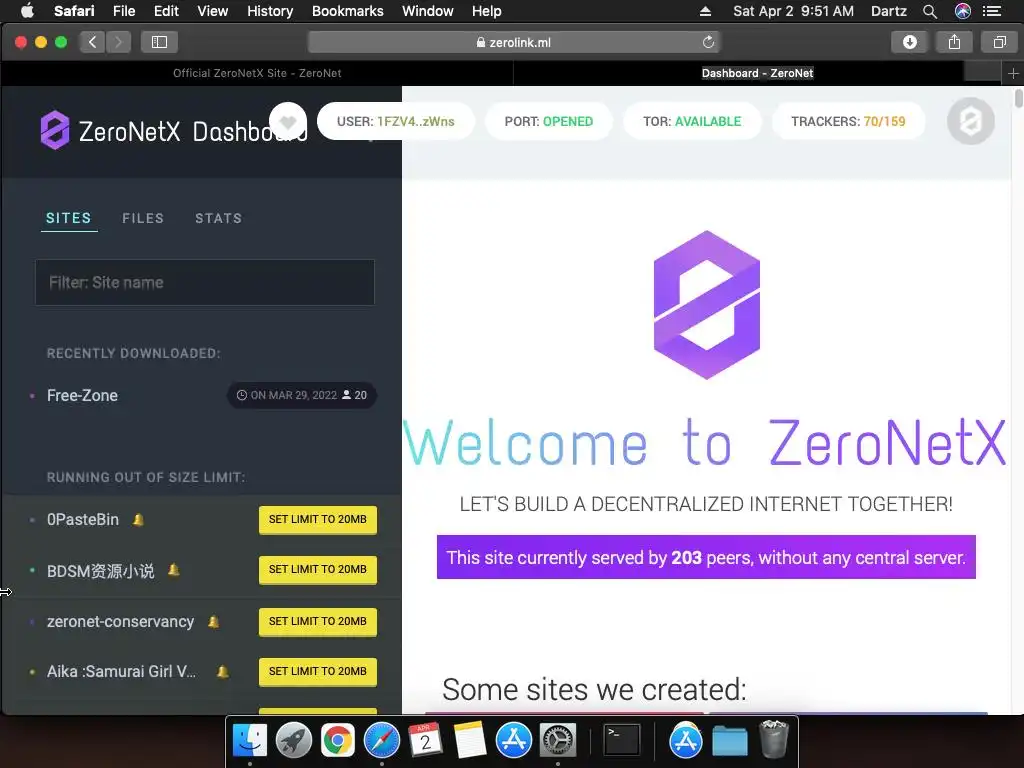This screenshot has height=768, width=1024.
Task: Open Terminal from the Dock
Action: coord(621,740)
